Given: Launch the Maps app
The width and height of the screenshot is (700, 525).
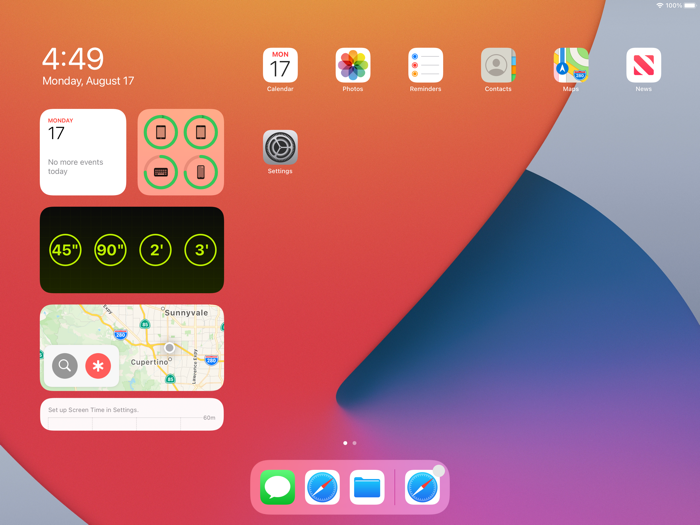Looking at the screenshot, I should click(571, 65).
